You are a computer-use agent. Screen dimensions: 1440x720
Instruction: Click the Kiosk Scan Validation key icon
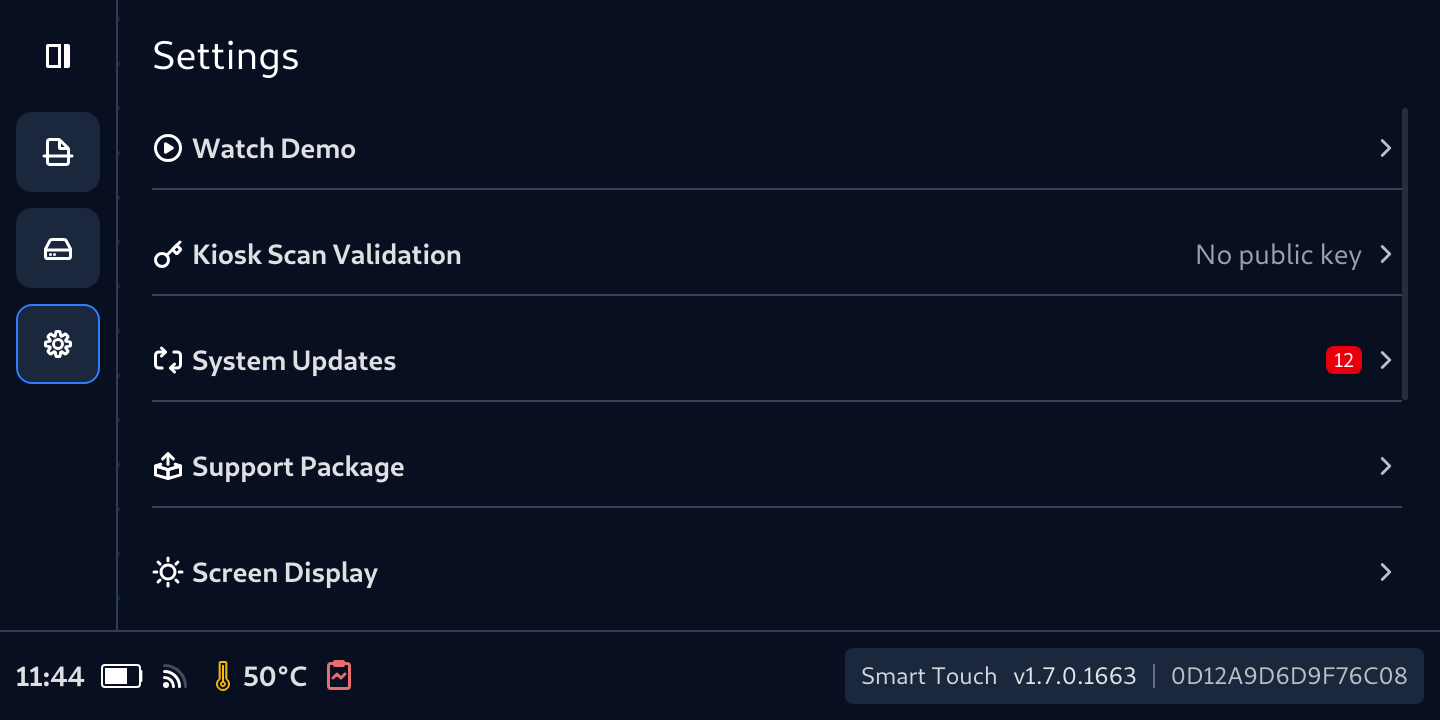pyautogui.click(x=167, y=255)
